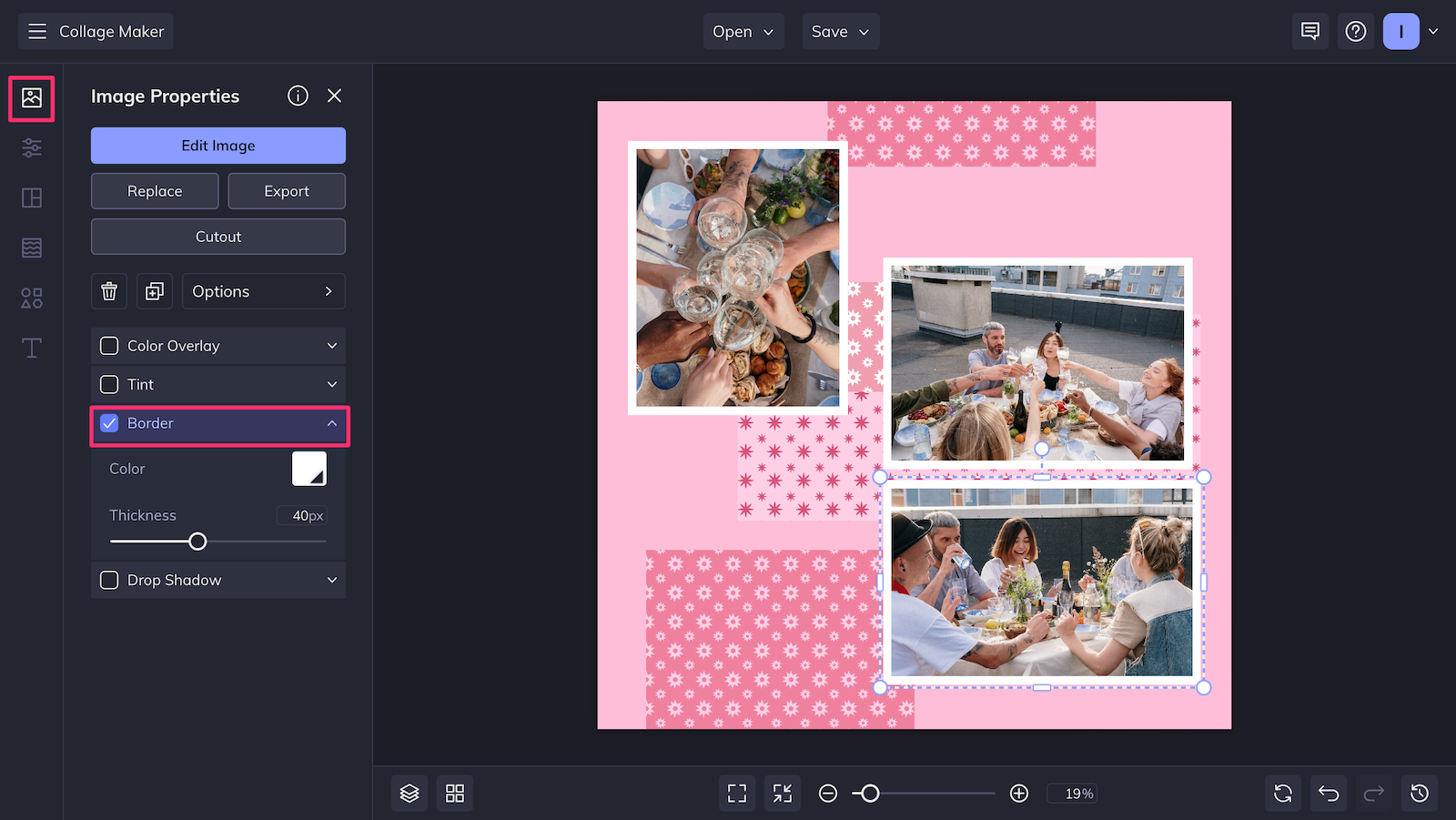Check the Drop Shadow checkbox
This screenshot has height=820, width=1456.
coord(109,580)
